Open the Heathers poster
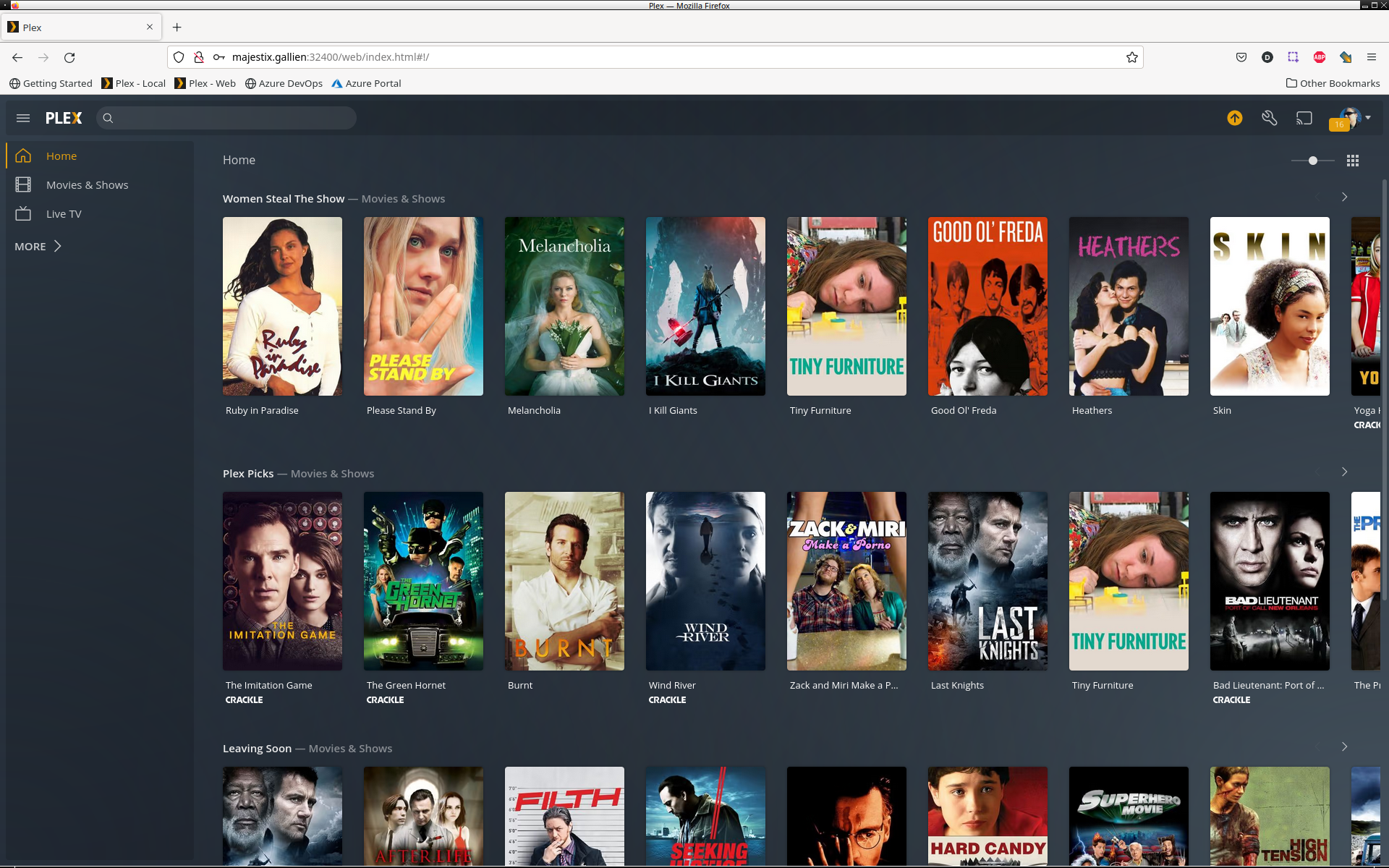 (1129, 306)
